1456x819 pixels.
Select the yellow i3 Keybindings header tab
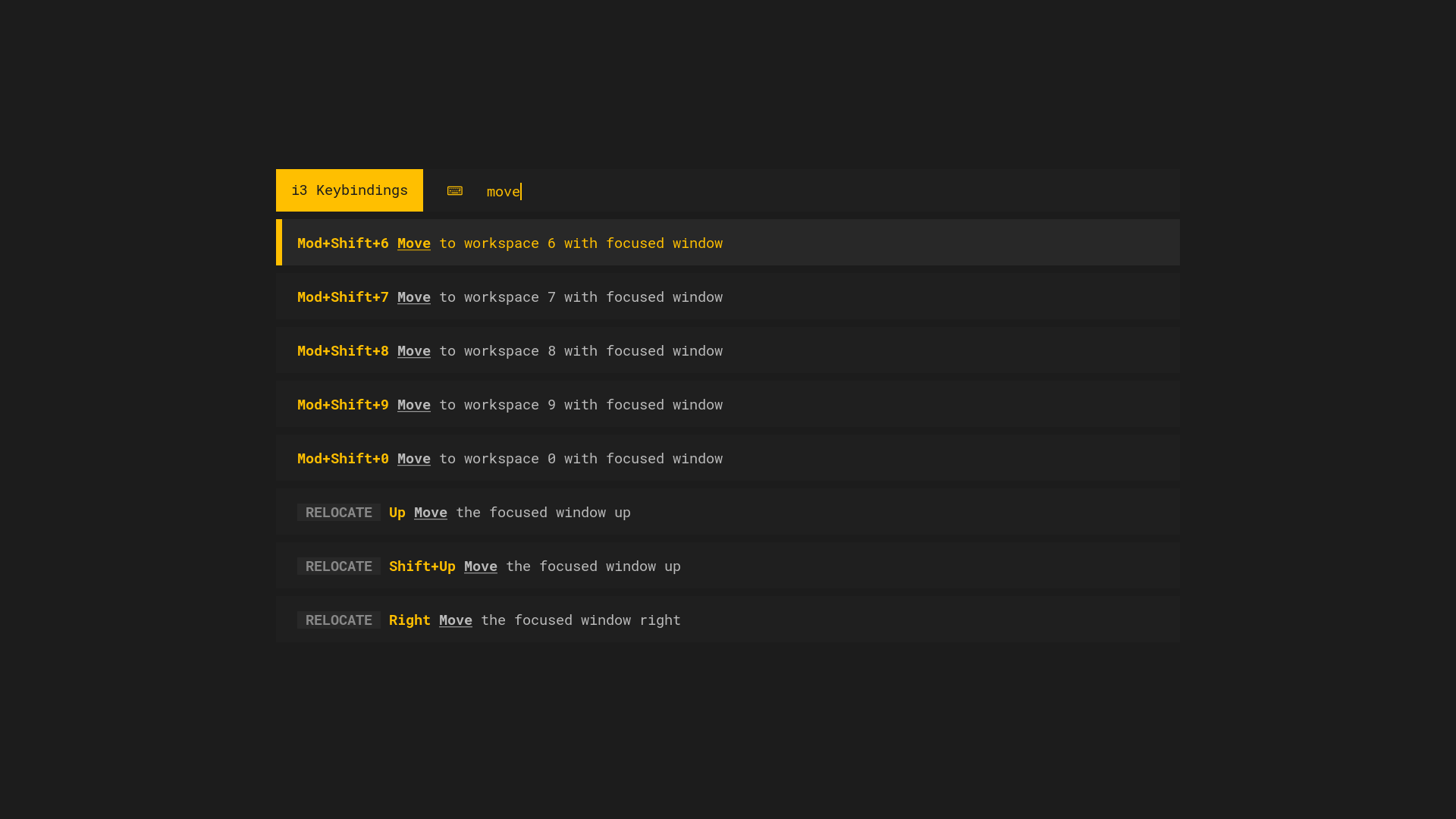pyautogui.click(x=349, y=190)
